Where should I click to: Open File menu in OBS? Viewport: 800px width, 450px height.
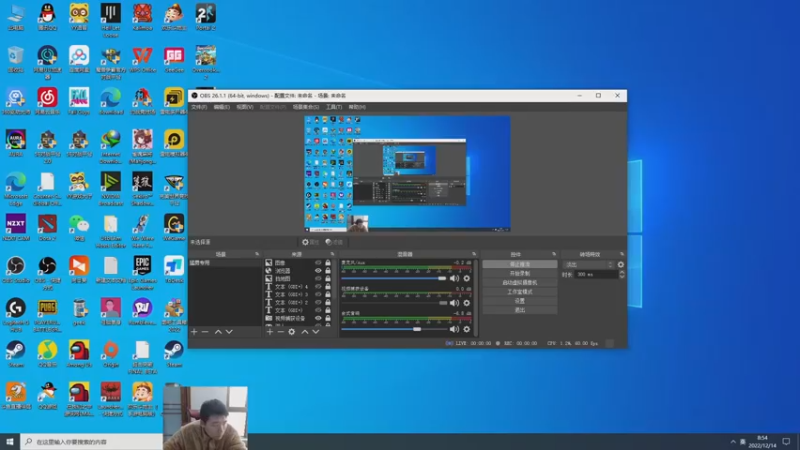click(x=199, y=107)
